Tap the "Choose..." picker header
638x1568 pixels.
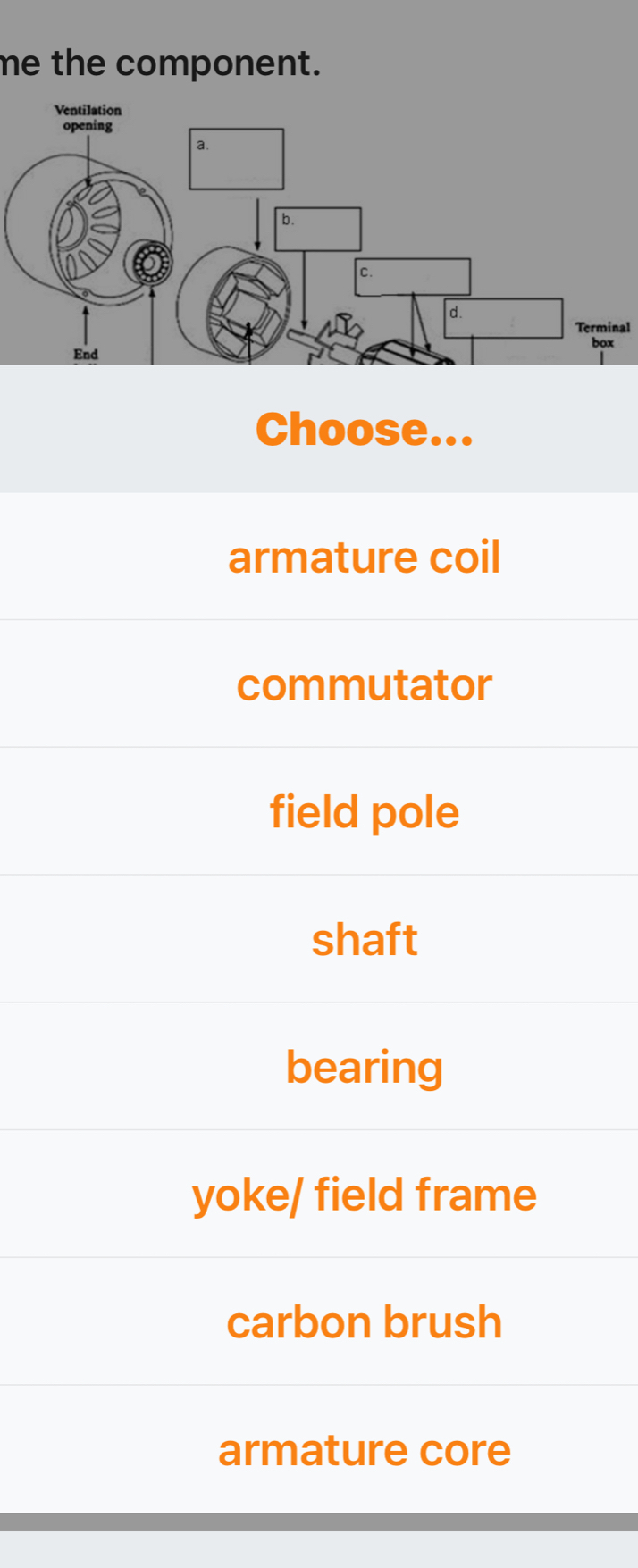pos(364,431)
